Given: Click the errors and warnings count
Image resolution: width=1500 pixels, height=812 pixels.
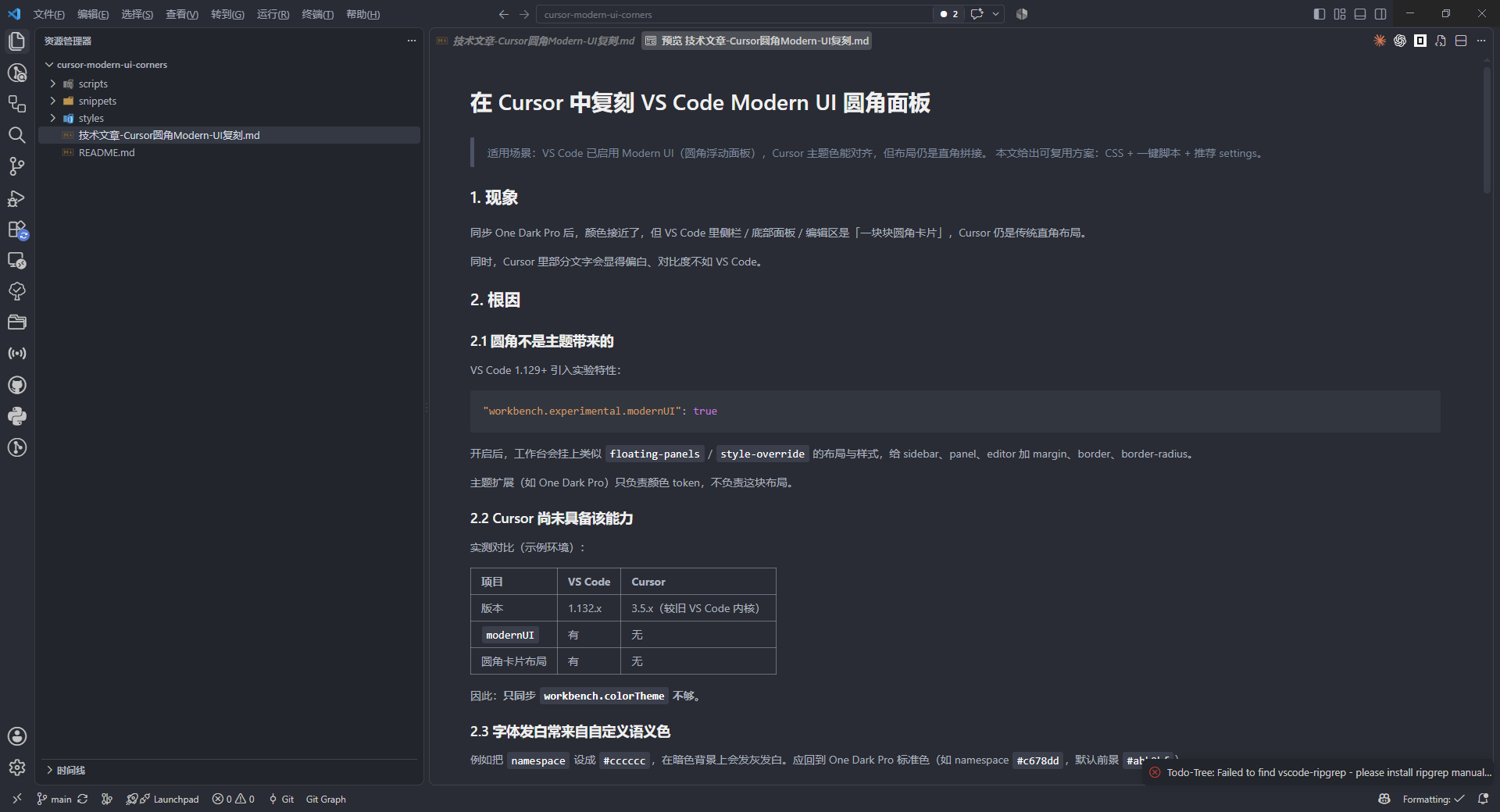Looking at the screenshot, I should (x=234, y=799).
